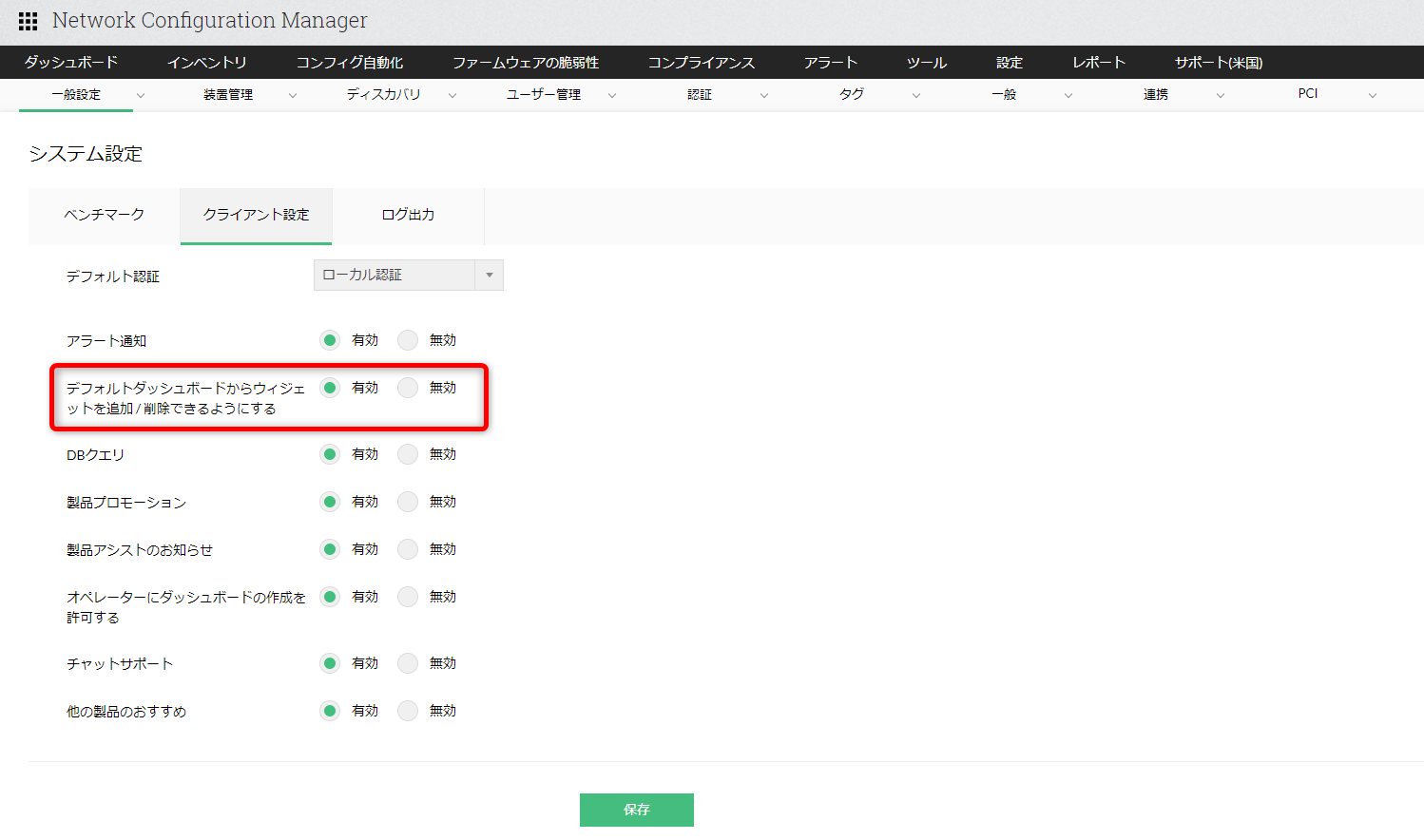
Task: Select 有効 for default dashboard widget setting
Action: [x=330, y=388]
